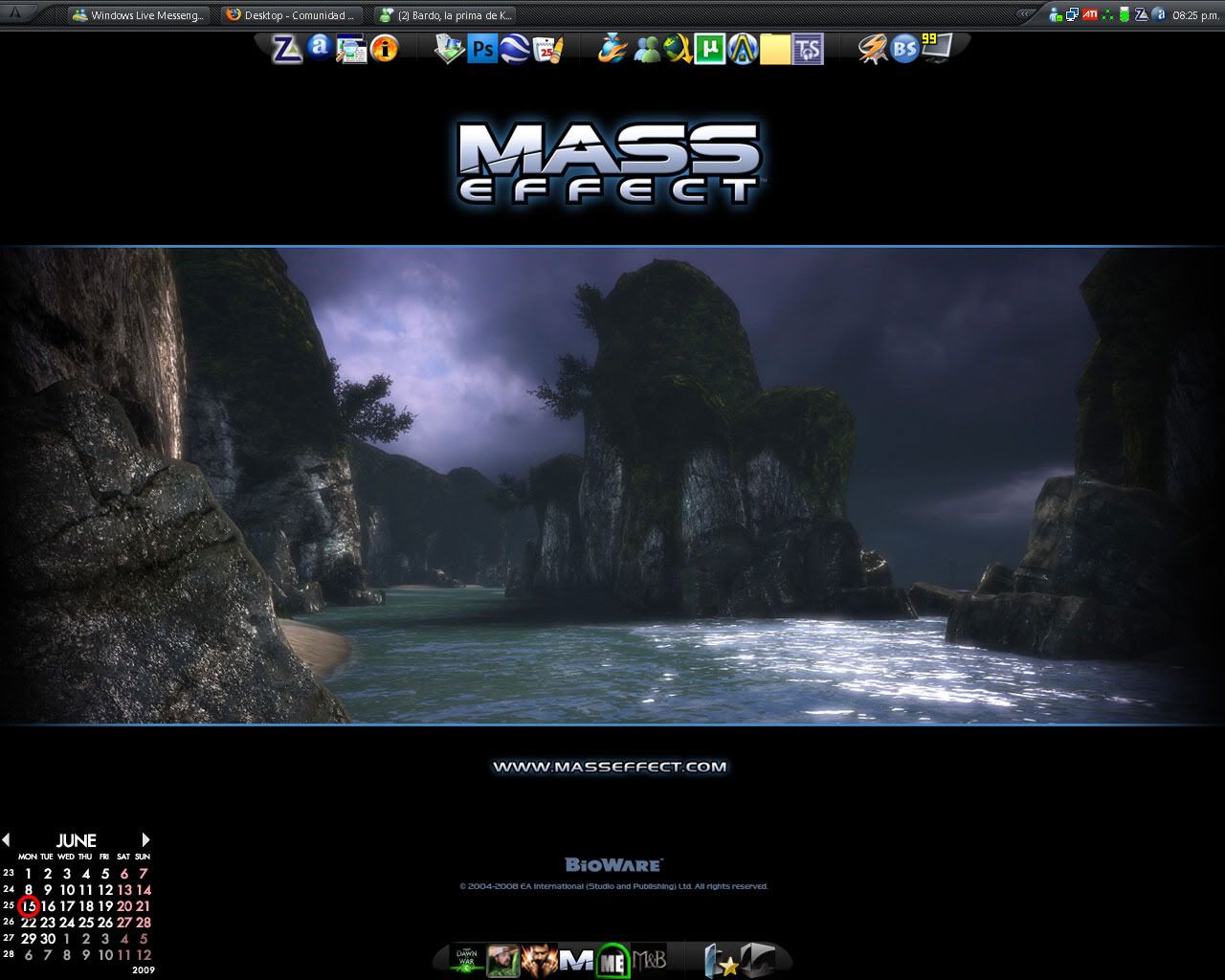
Task: Launch avast blue sphere icon in top dock
Action: coord(320,46)
